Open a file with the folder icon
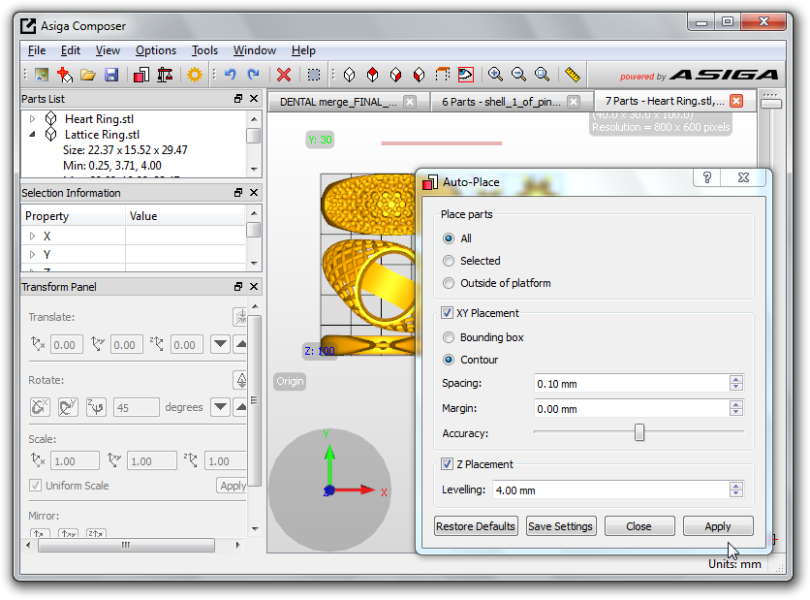The width and height of the screenshot is (810, 600). [x=88, y=75]
